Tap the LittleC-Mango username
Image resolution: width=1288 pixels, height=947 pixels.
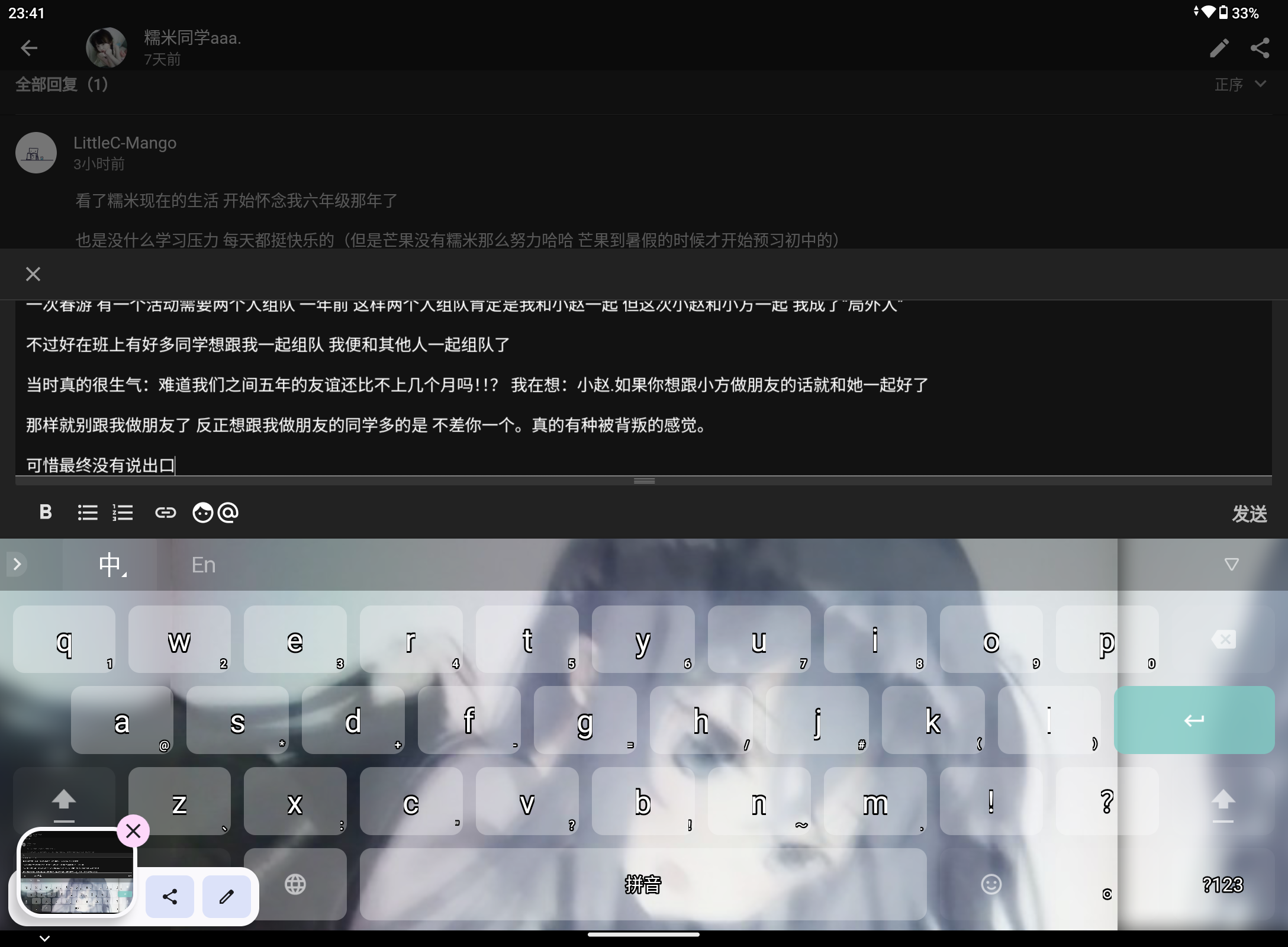125,143
